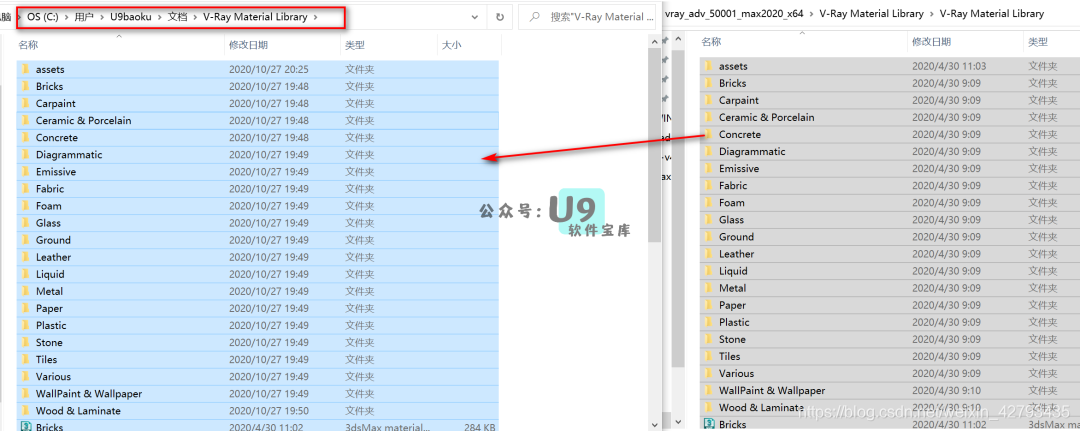The width and height of the screenshot is (1080, 431).
Task: Select WallPaint & Wallpaper in right window
Action: point(772,390)
